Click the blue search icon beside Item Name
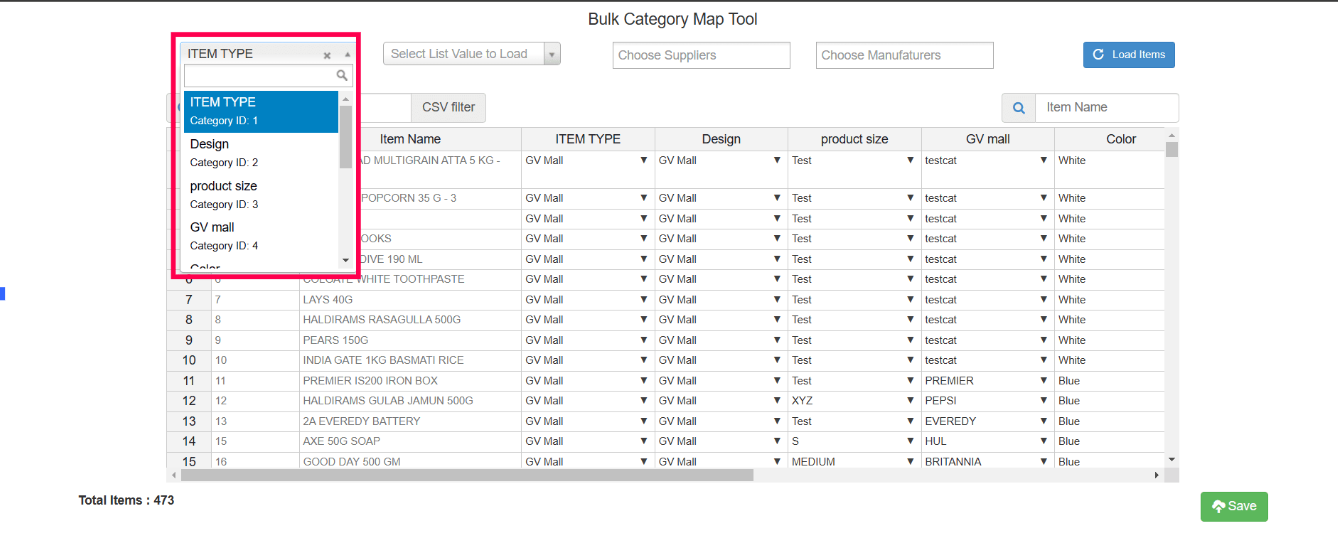This screenshot has width=1338, height=542. coord(1019,108)
